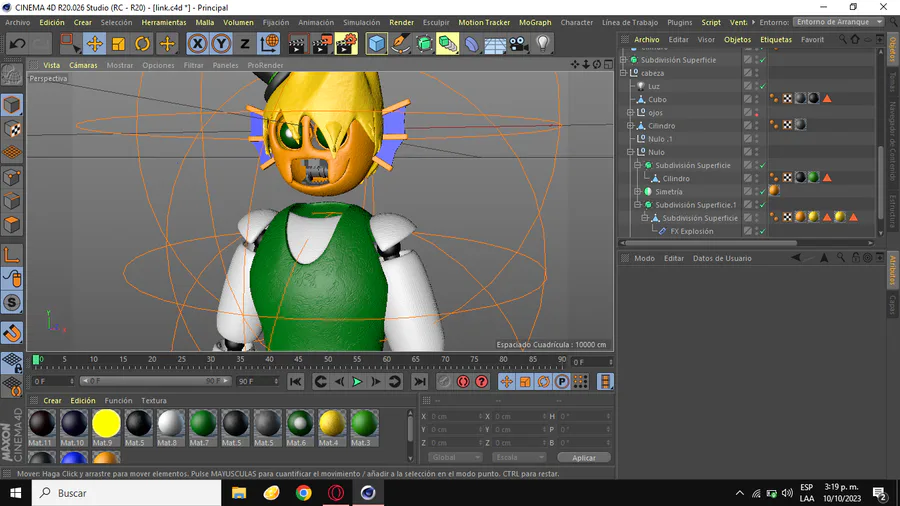Open Modo menu in attribute manager
Viewport: 900px width, 506px height.
point(644,258)
